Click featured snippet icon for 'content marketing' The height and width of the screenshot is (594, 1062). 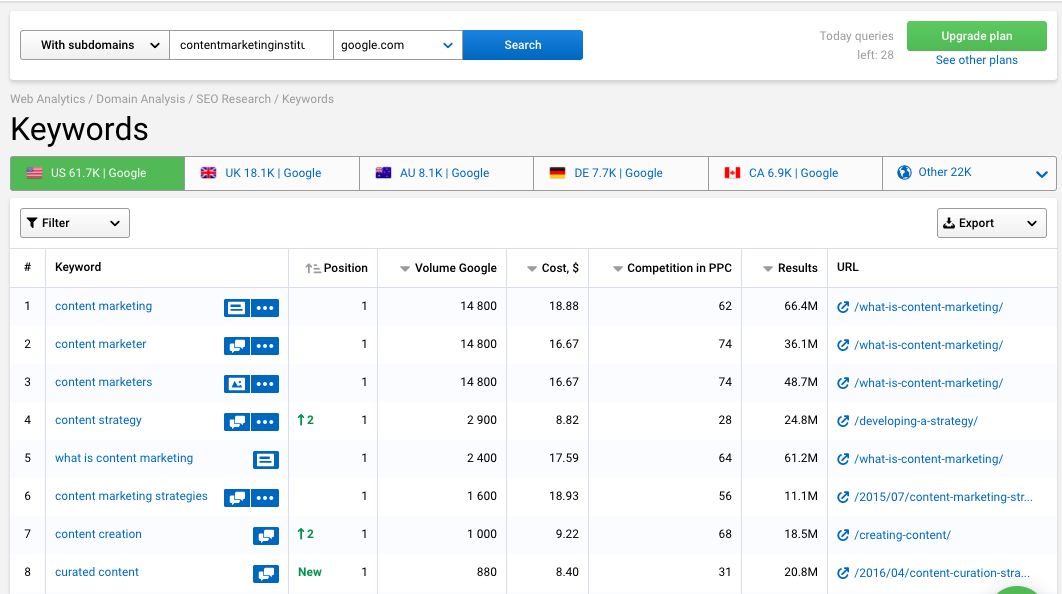click(x=236, y=308)
